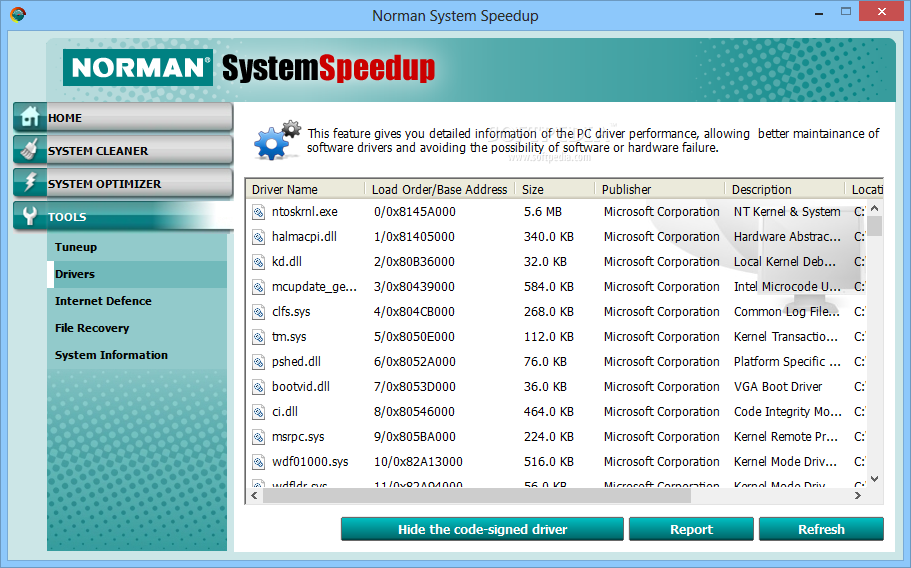Click the Norman app icon in title bar
Viewport: 911px width, 568px height.
18,15
